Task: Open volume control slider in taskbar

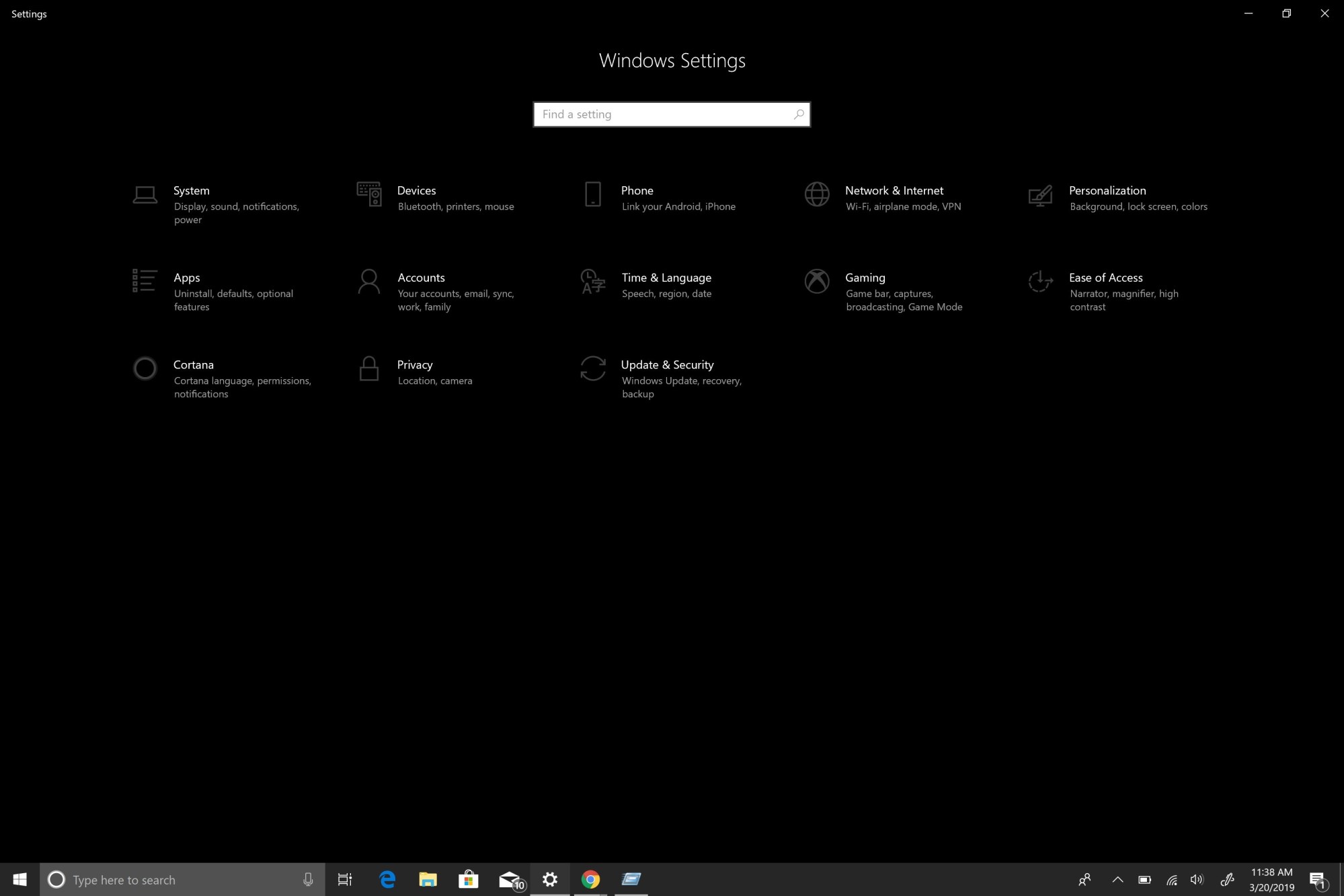Action: click(x=1196, y=879)
